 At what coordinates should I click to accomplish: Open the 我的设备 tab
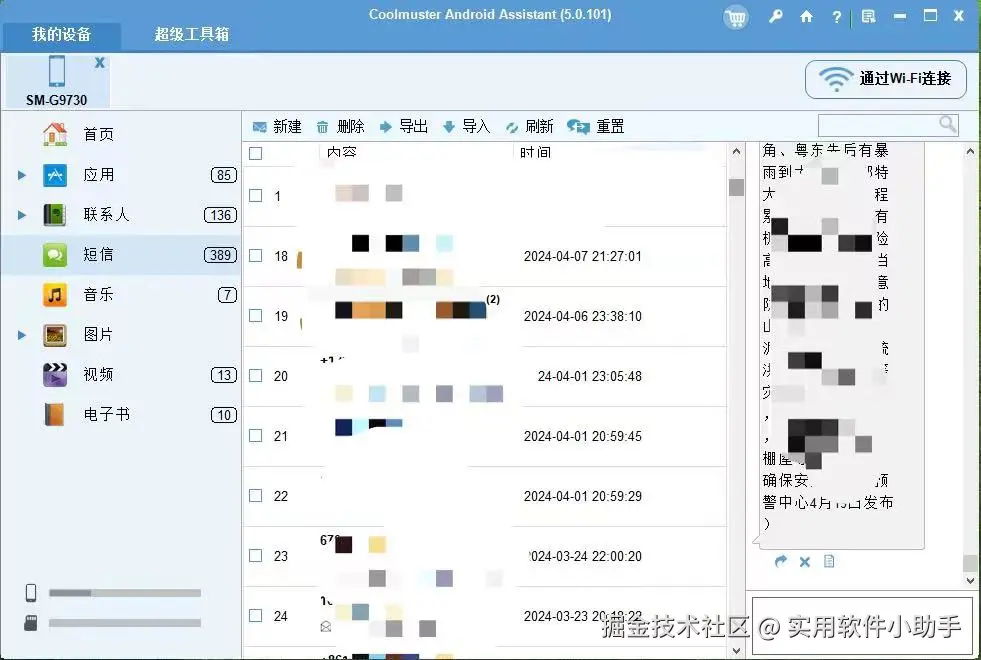[62, 35]
